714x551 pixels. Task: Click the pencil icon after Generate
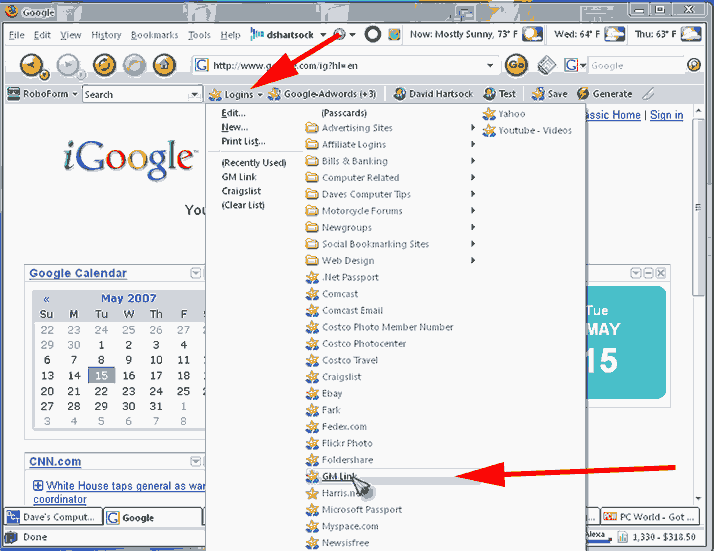pos(648,94)
